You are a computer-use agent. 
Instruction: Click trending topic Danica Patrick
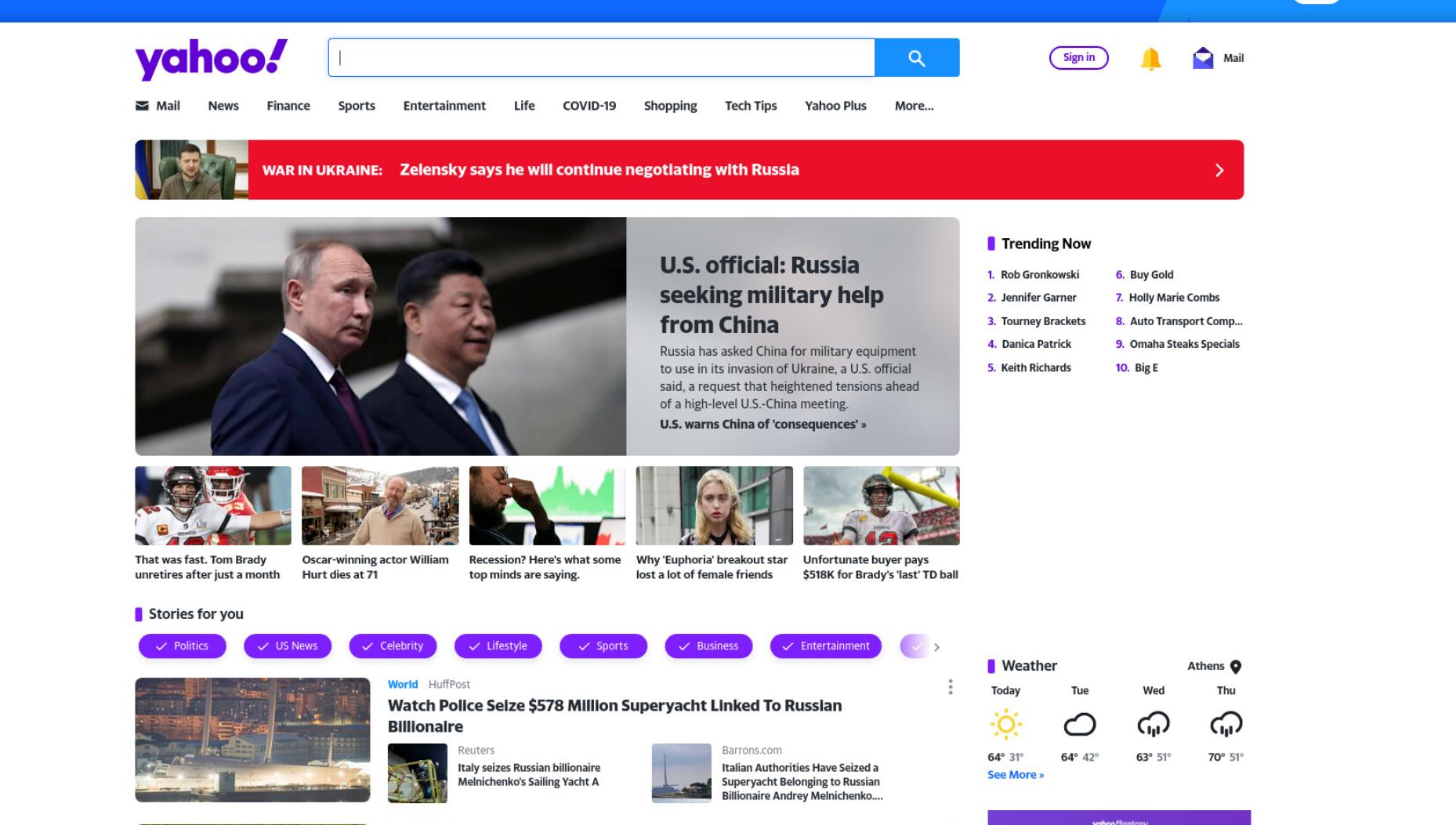click(1036, 344)
